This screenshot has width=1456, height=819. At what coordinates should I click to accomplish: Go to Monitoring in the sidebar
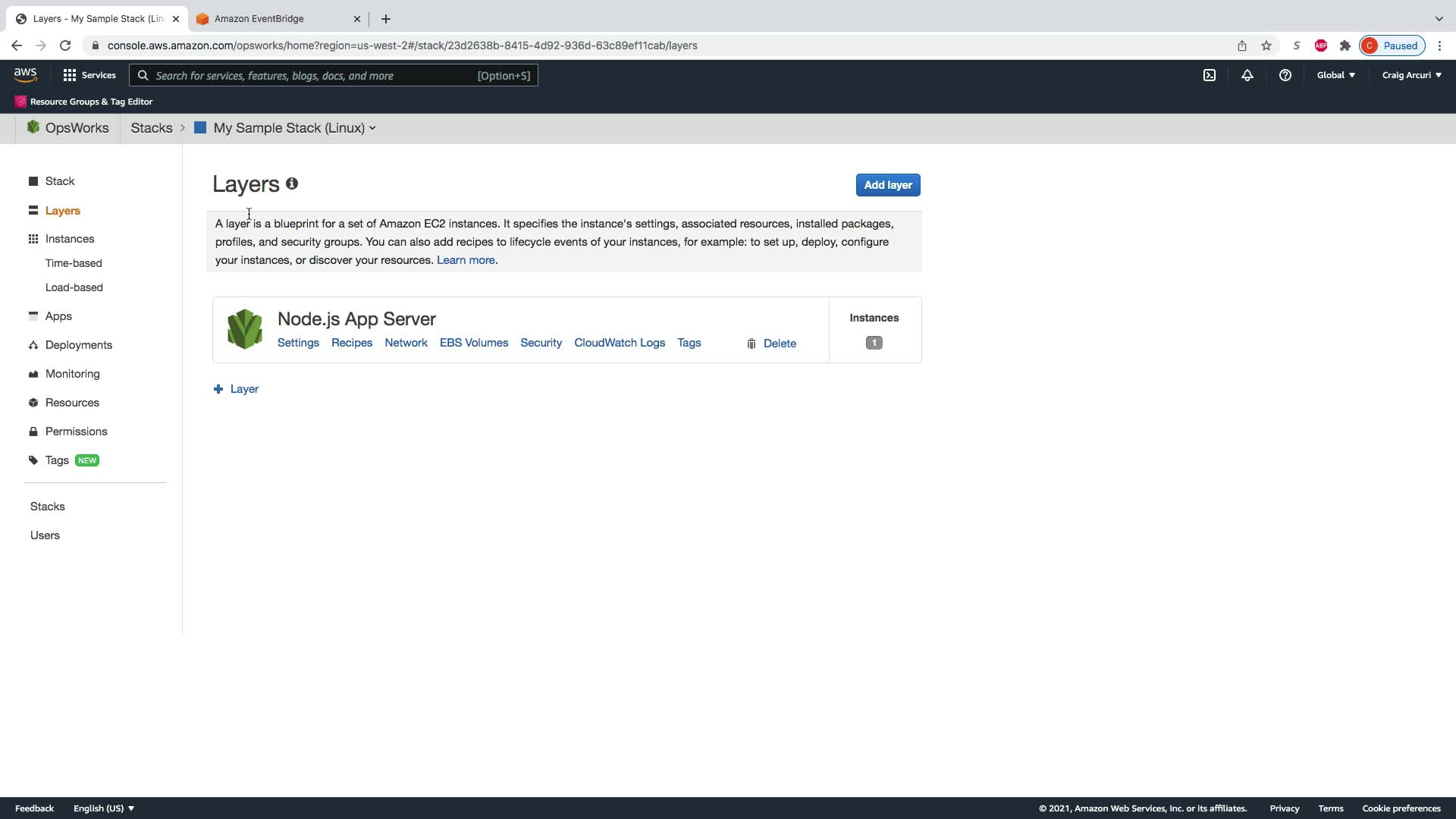[72, 374]
